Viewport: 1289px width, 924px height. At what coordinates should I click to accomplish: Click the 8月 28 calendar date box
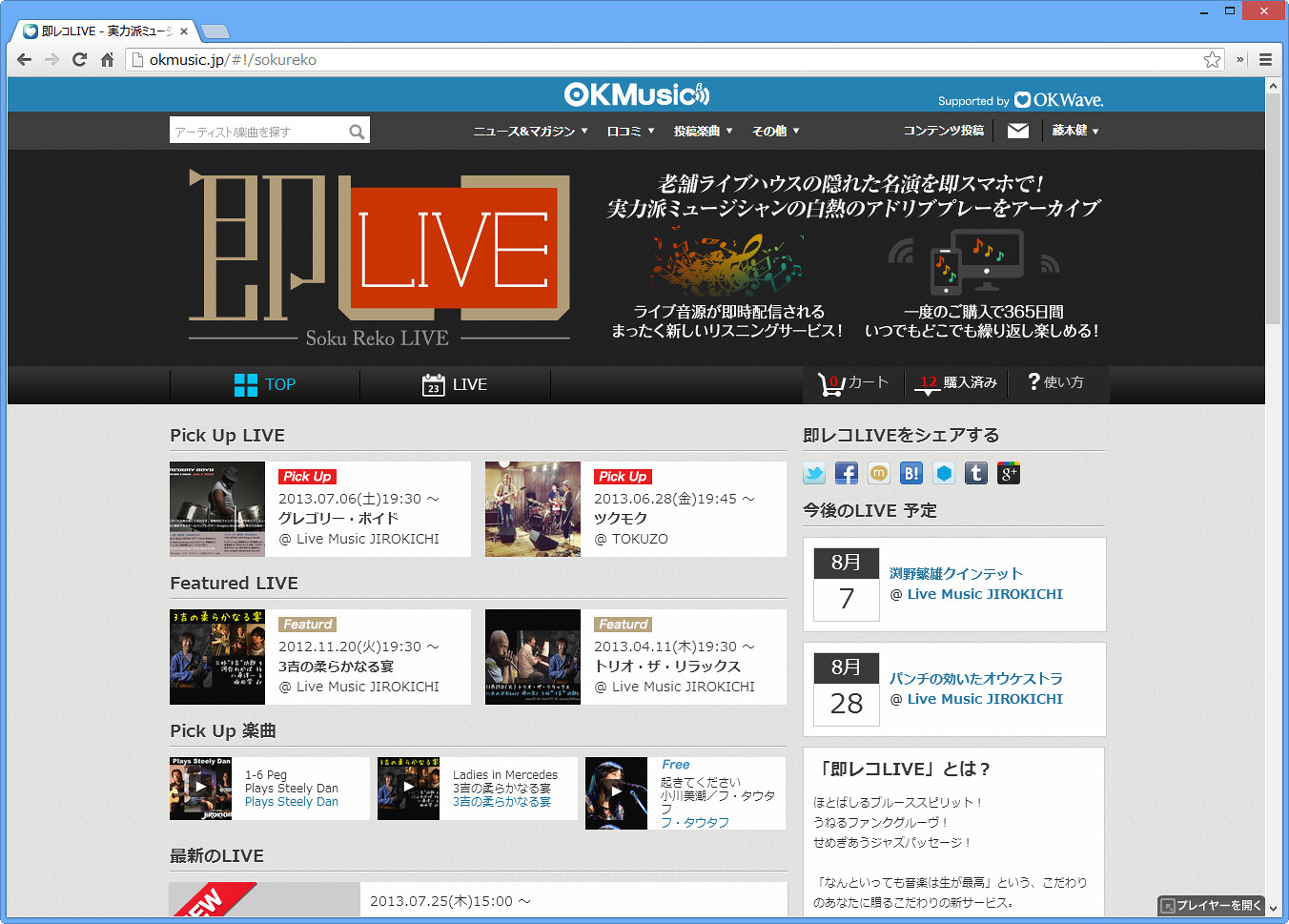pos(847,688)
